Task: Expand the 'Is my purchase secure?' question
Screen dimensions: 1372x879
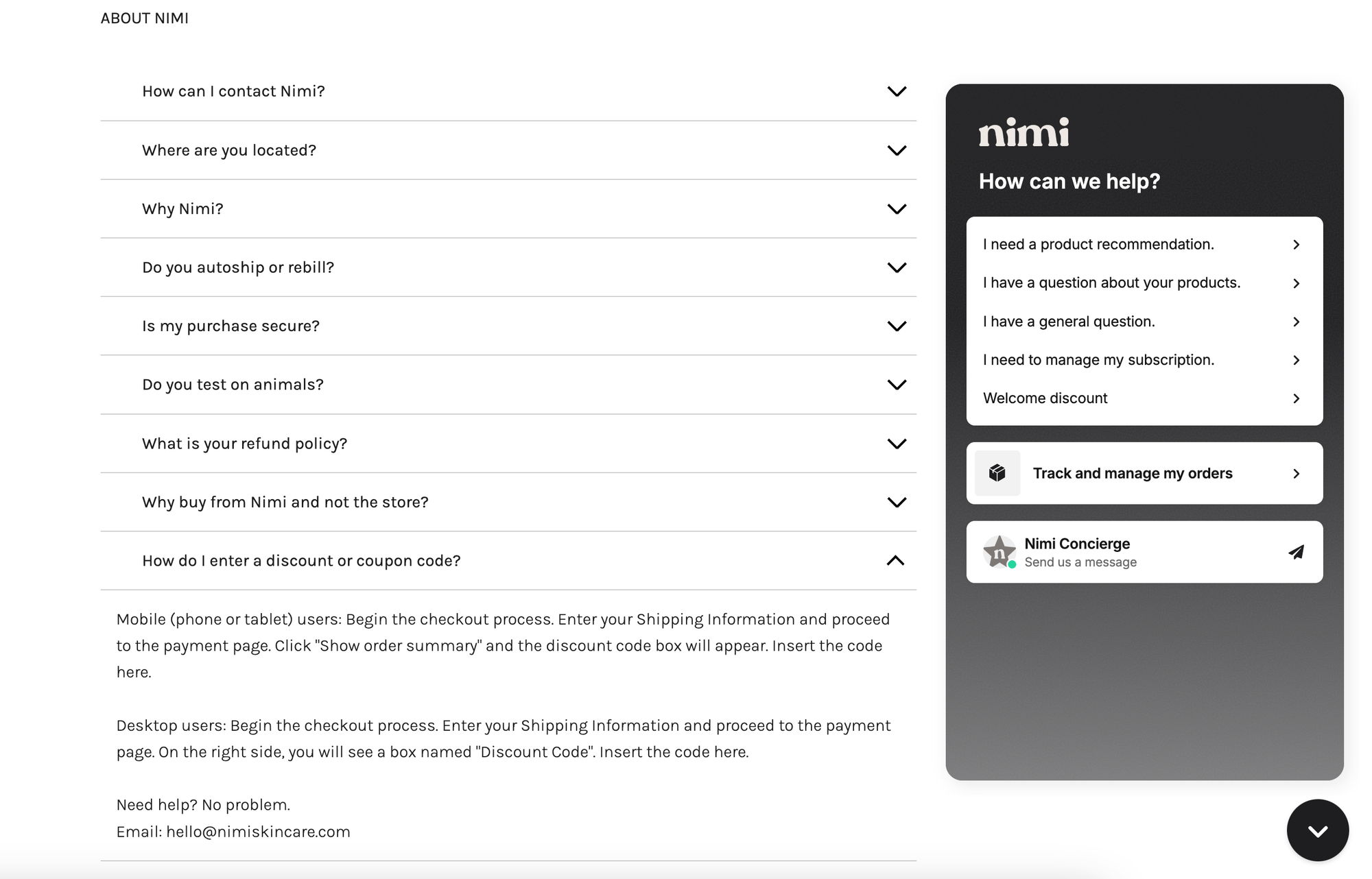Action: point(897,326)
